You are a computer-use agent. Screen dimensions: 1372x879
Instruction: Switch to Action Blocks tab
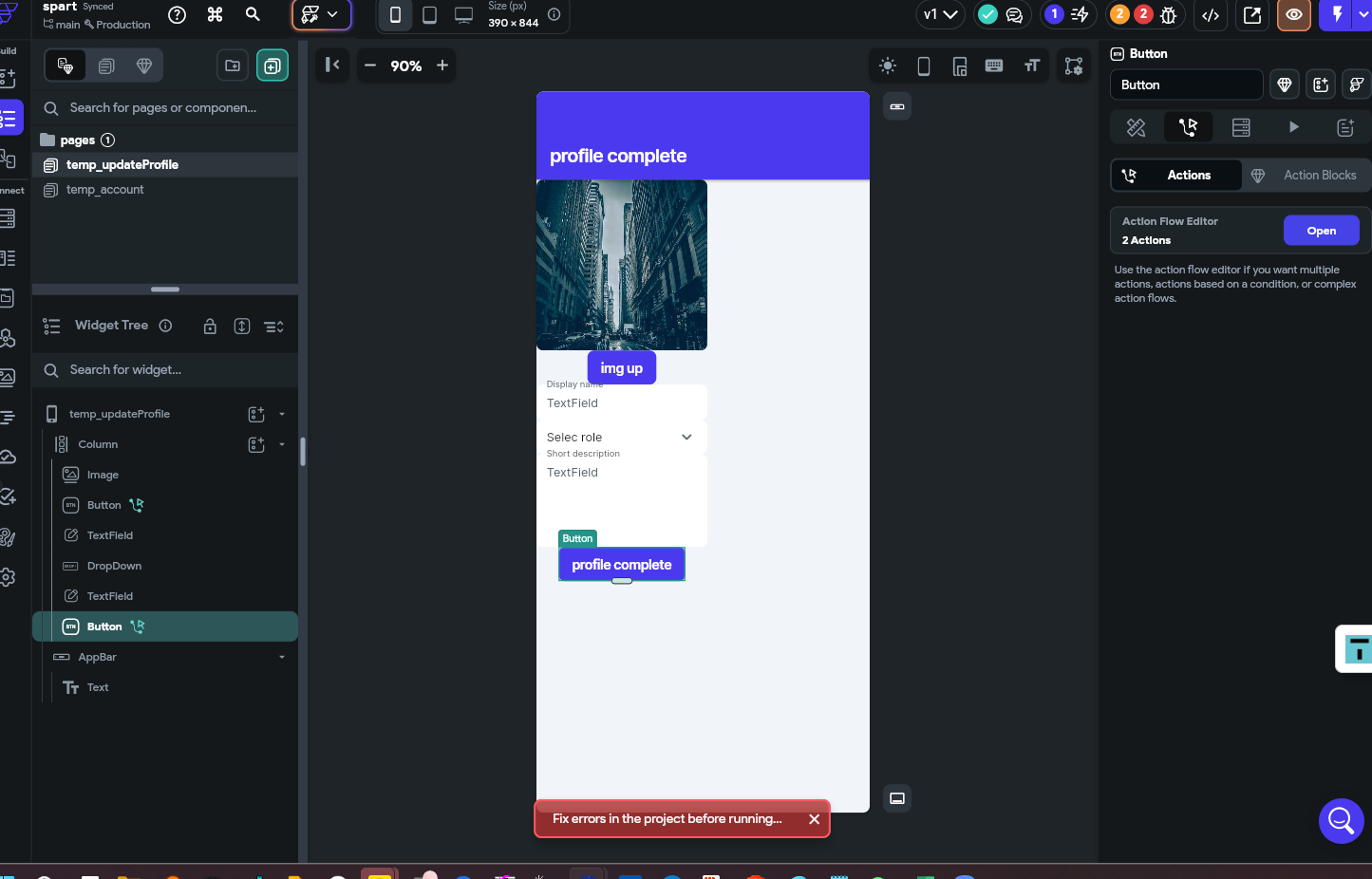(1306, 176)
